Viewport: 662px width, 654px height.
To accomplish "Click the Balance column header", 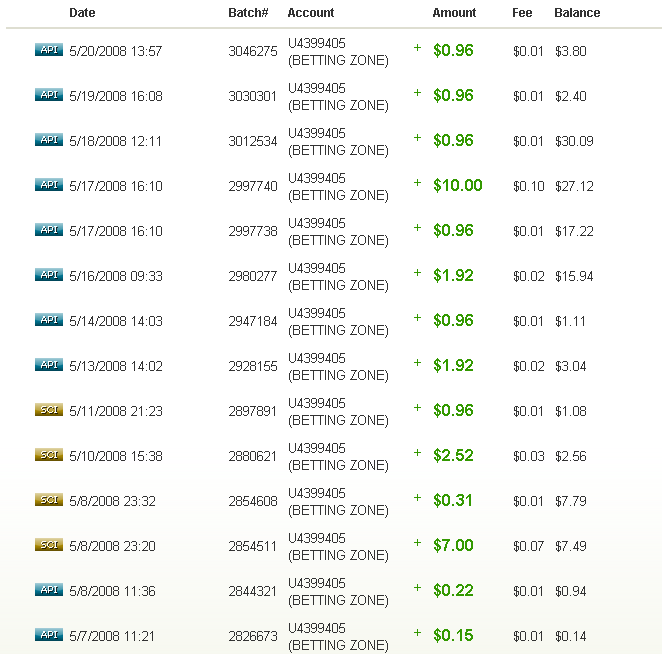I will [577, 13].
